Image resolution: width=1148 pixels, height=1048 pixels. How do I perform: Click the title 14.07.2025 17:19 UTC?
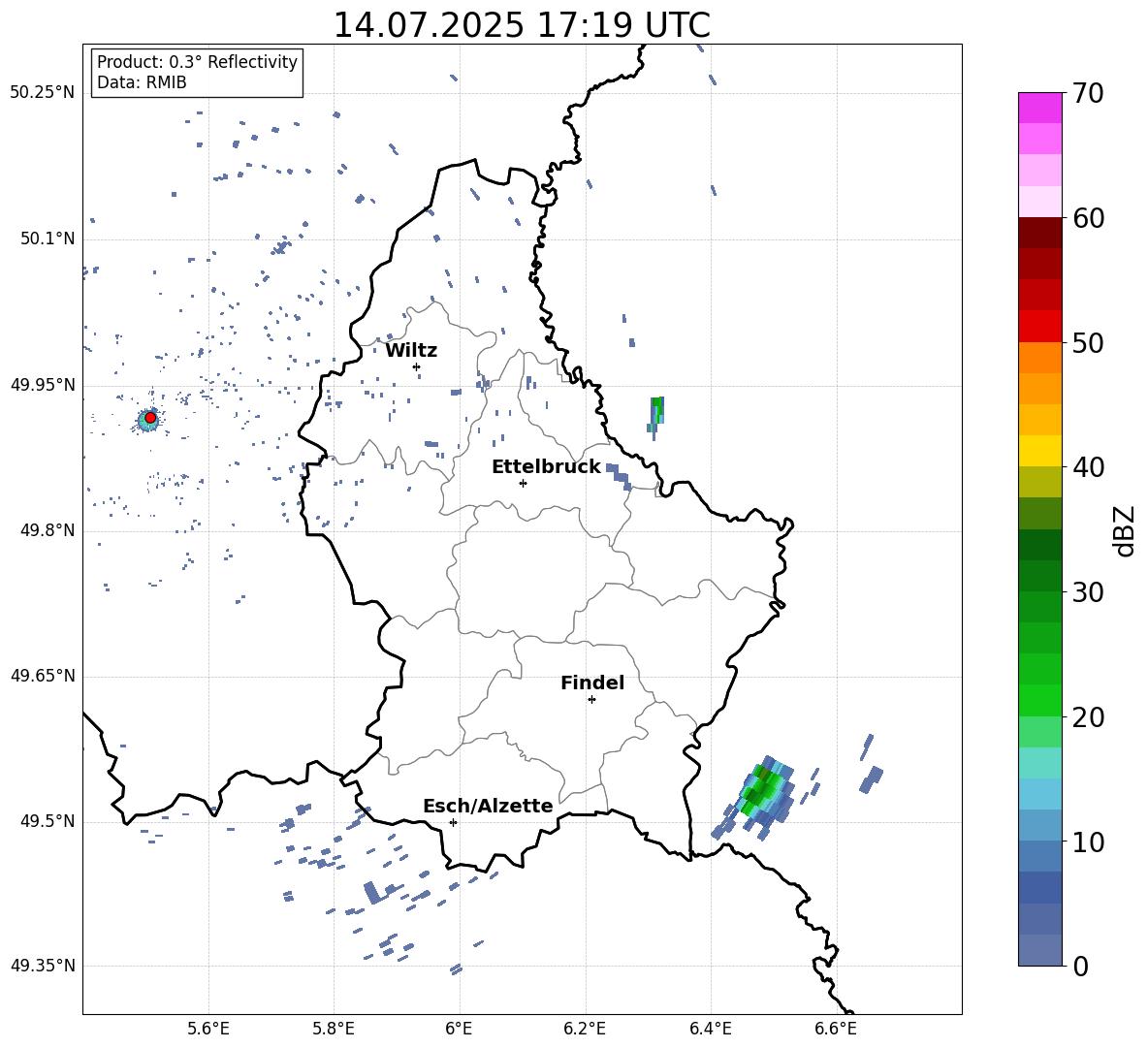(x=522, y=25)
